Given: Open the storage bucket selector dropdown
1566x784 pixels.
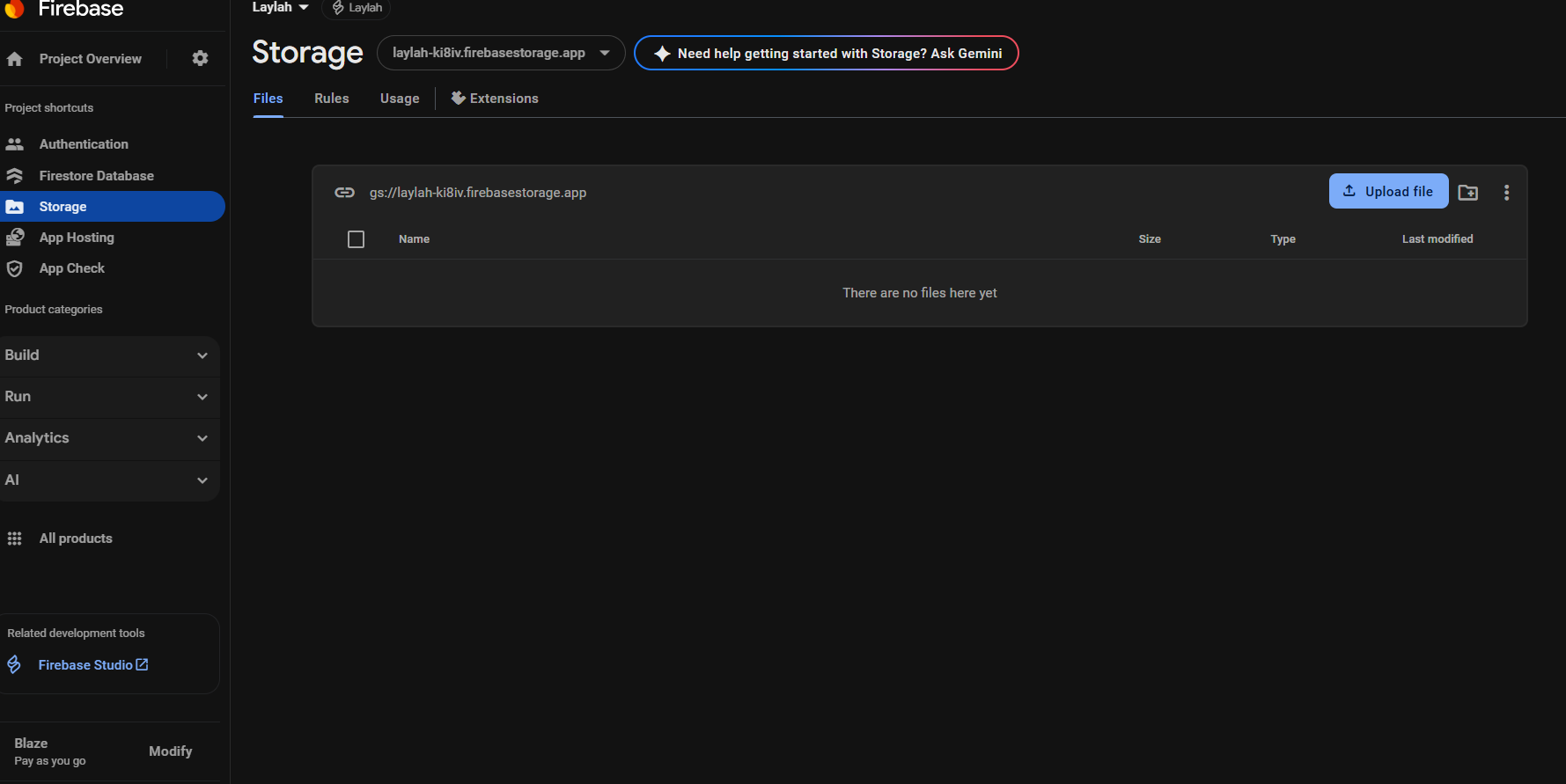Looking at the screenshot, I should [x=501, y=53].
